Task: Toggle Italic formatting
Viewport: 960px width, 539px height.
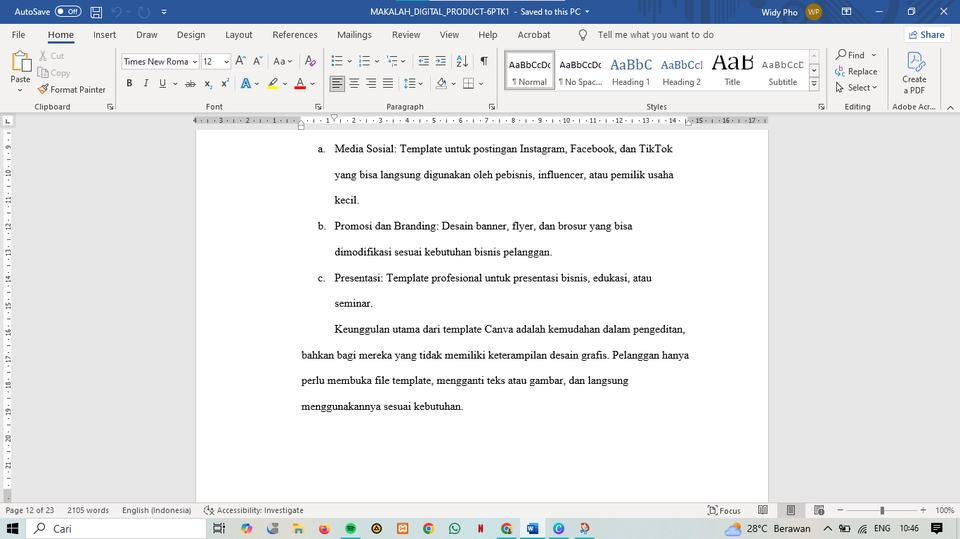Action: click(x=146, y=83)
